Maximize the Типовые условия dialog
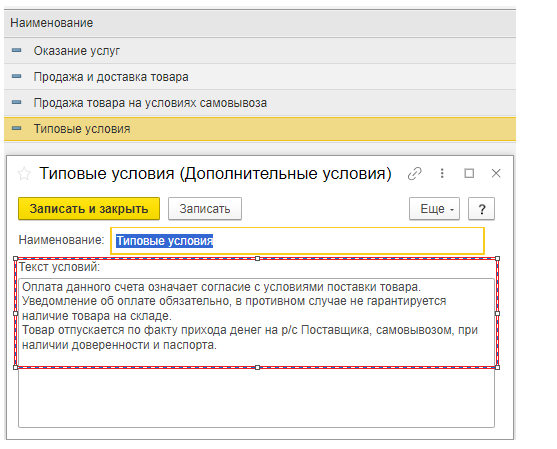This screenshot has width=557, height=449. [x=469, y=173]
